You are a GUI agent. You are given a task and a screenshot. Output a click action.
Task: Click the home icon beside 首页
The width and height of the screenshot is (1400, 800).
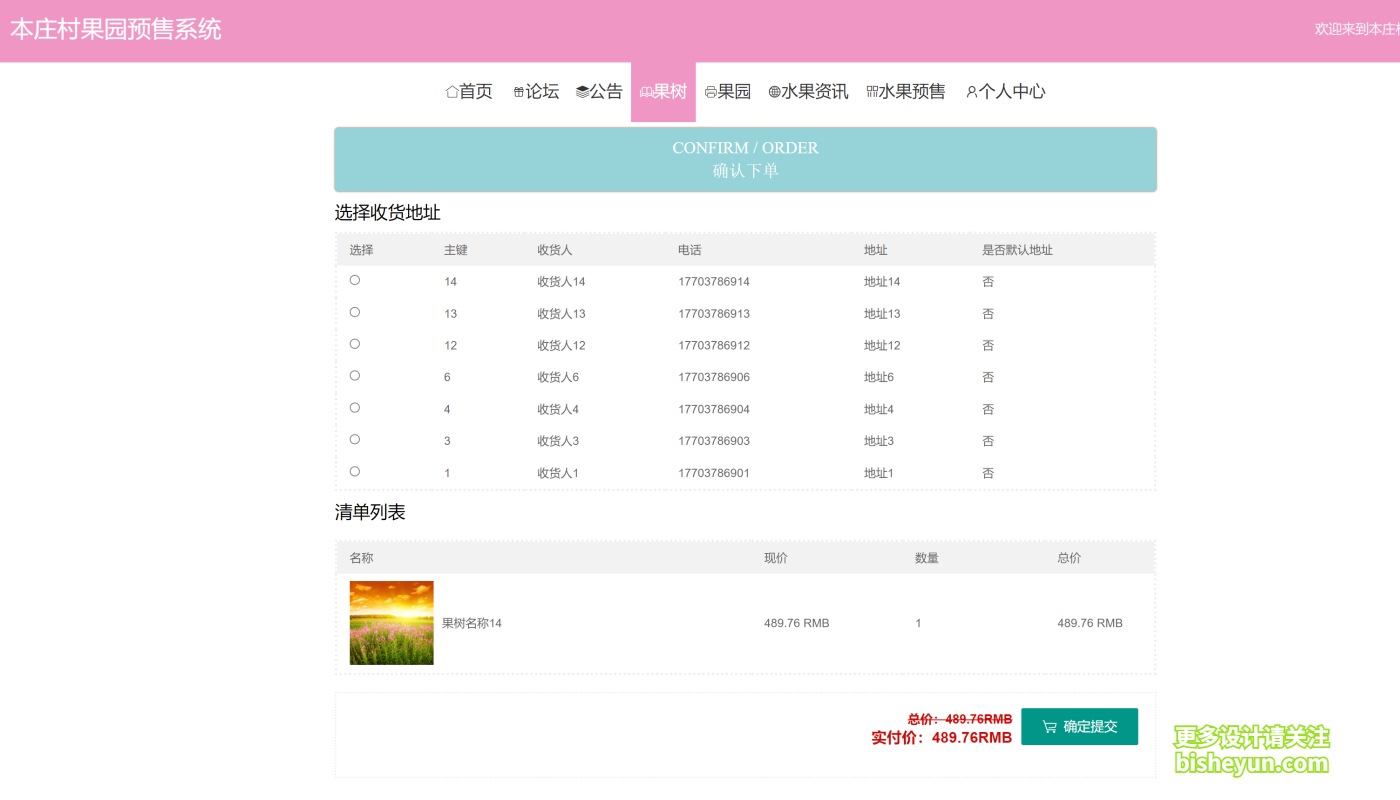point(452,92)
